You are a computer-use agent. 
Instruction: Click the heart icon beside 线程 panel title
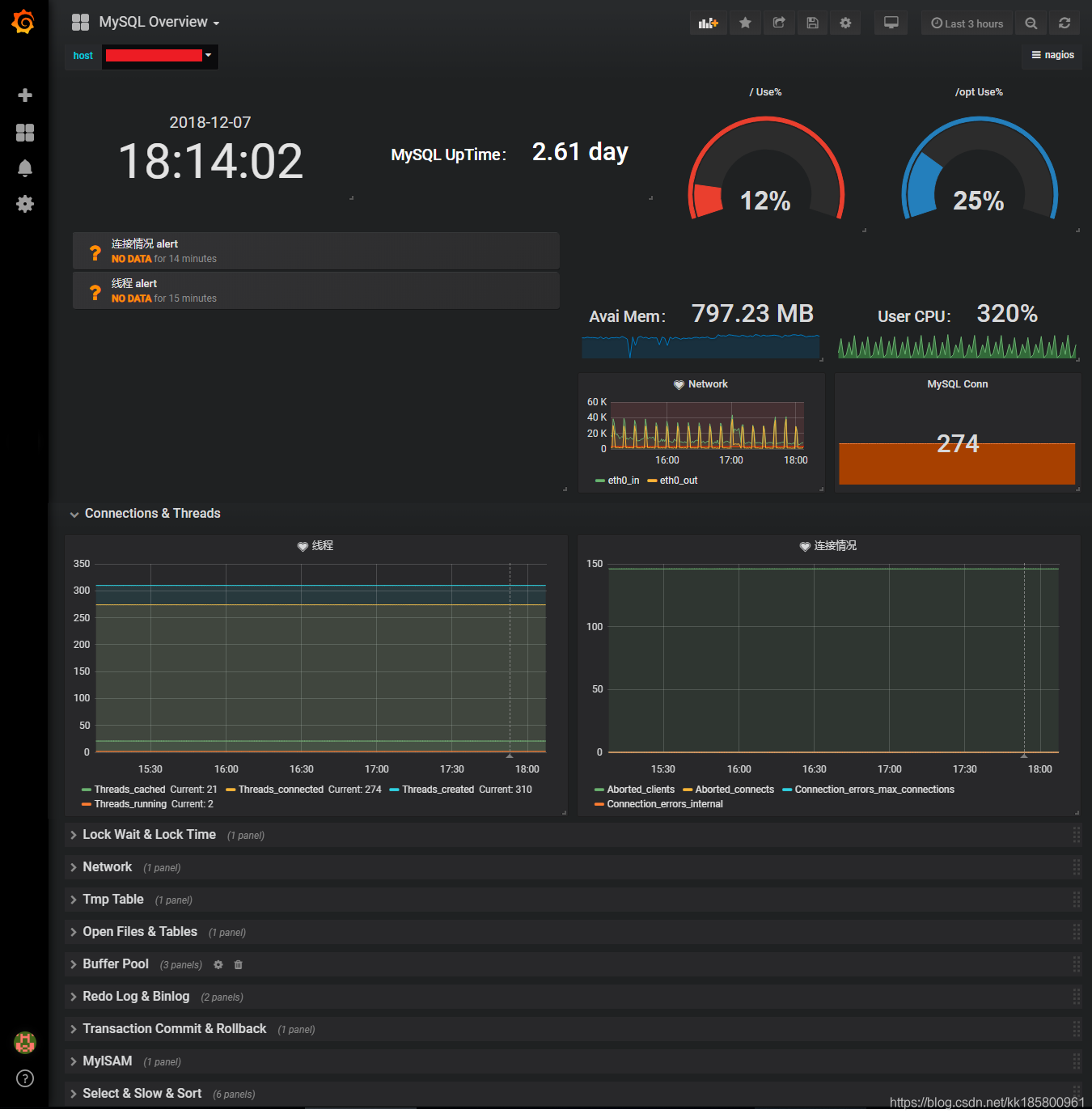303,546
